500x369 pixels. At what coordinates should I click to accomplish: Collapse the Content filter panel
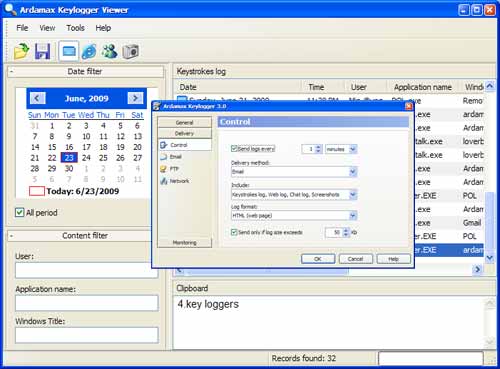(x=12, y=236)
